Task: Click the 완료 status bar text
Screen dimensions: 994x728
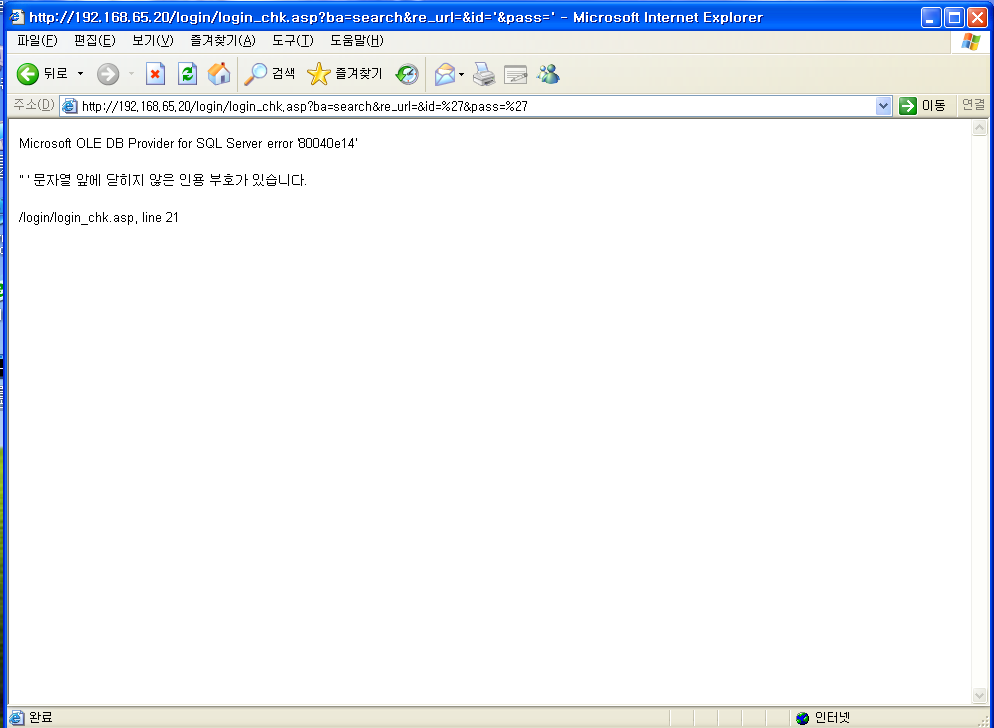Action: pyautogui.click(x=41, y=718)
